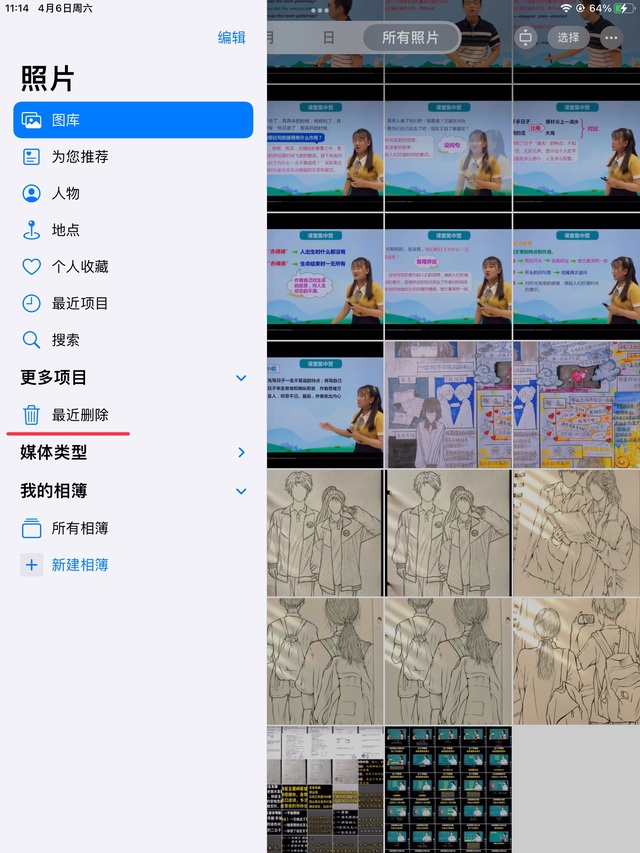Open 最近项目 clock icon
Image resolution: width=640 pixels, height=853 pixels.
click(x=32, y=303)
